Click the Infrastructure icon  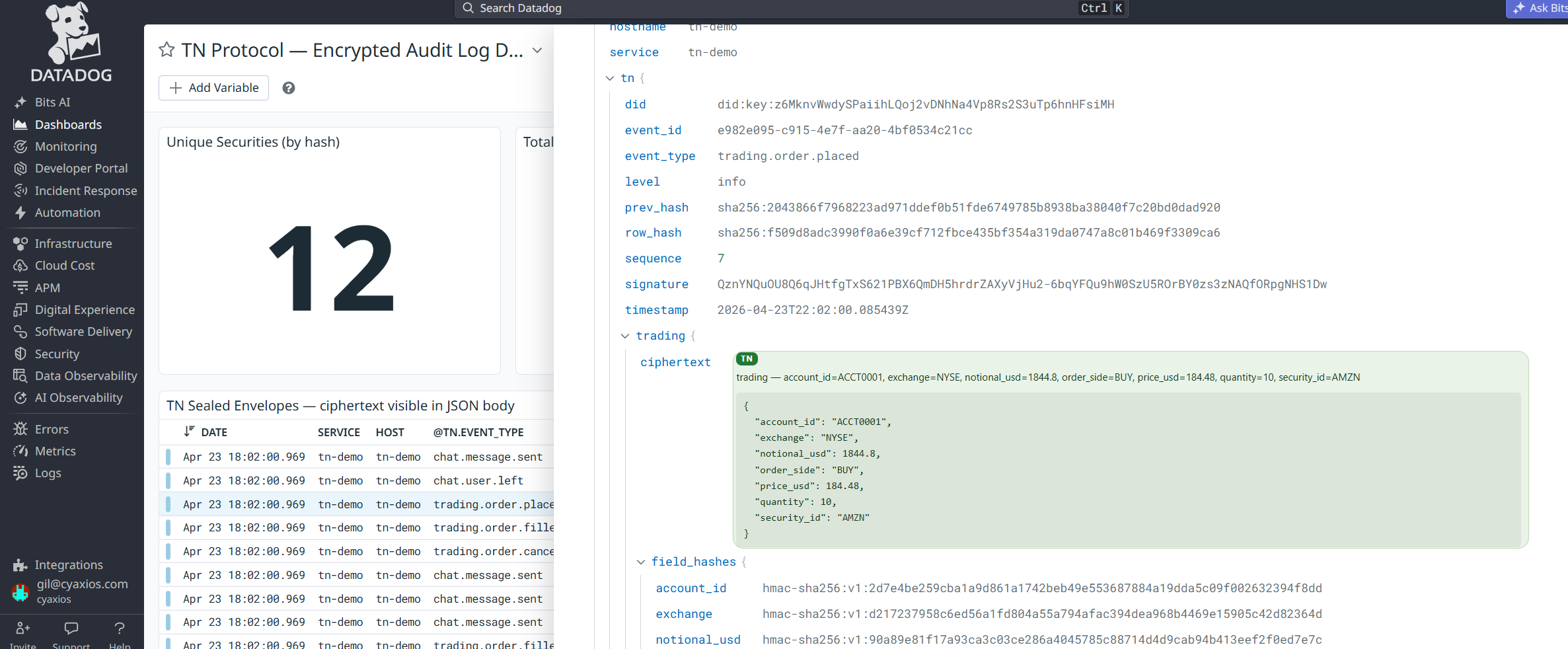[20, 244]
